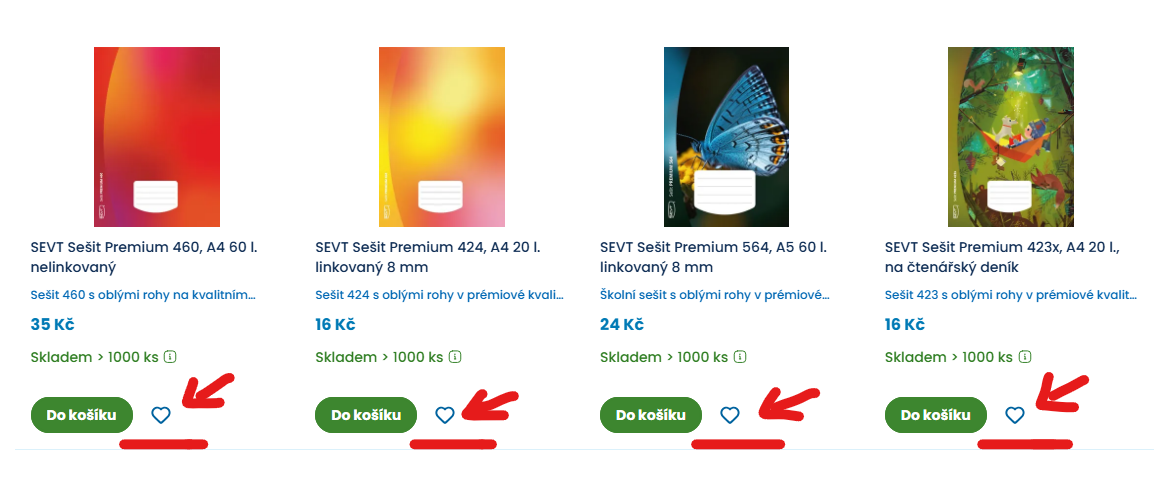1165x481 pixels.
Task: Open stock info icon for Premium 424
Action: click(455, 357)
